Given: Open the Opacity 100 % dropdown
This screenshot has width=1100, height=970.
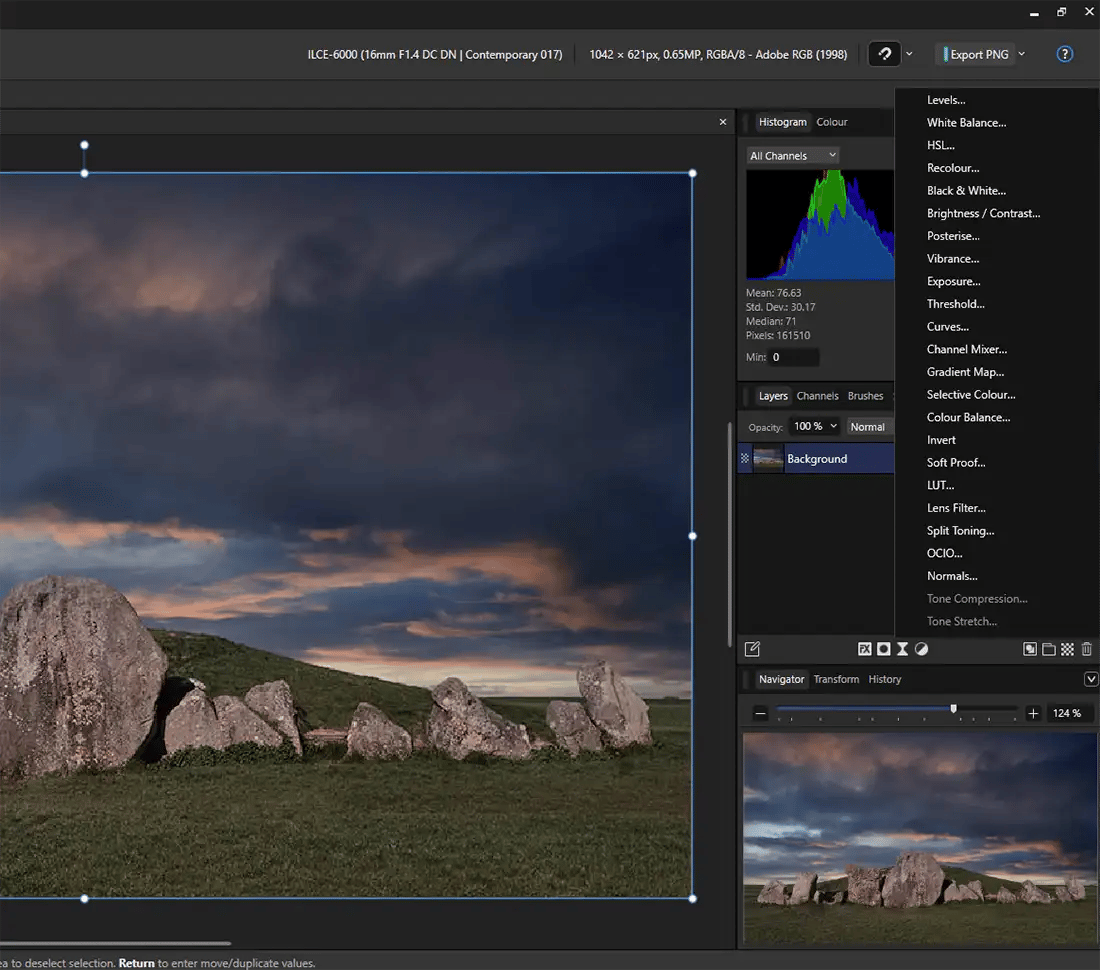Looking at the screenshot, I should (815, 426).
